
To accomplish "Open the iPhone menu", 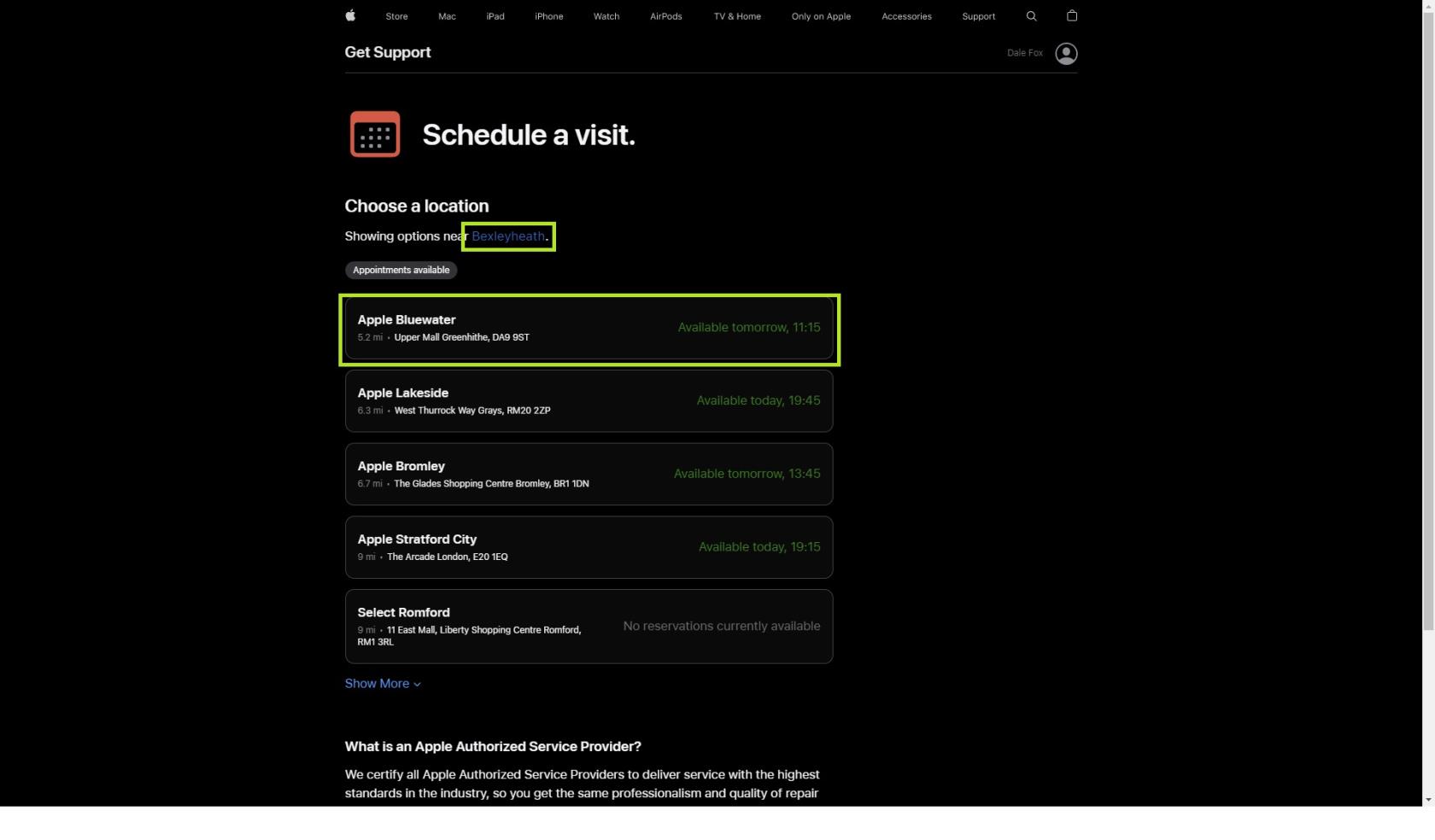I will (x=548, y=16).
